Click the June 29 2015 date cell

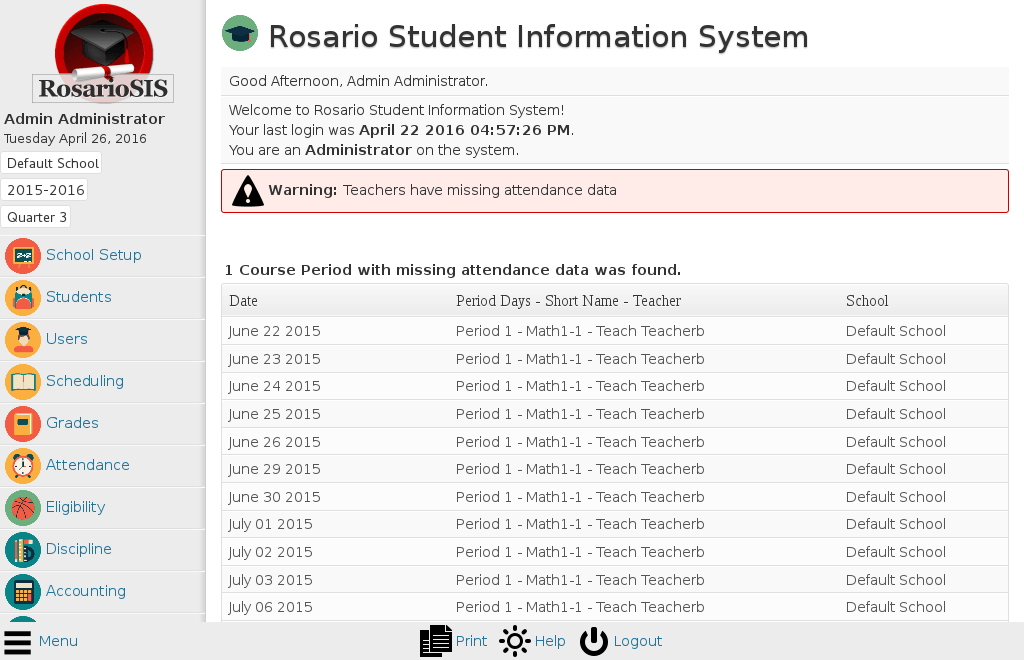(x=274, y=469)
